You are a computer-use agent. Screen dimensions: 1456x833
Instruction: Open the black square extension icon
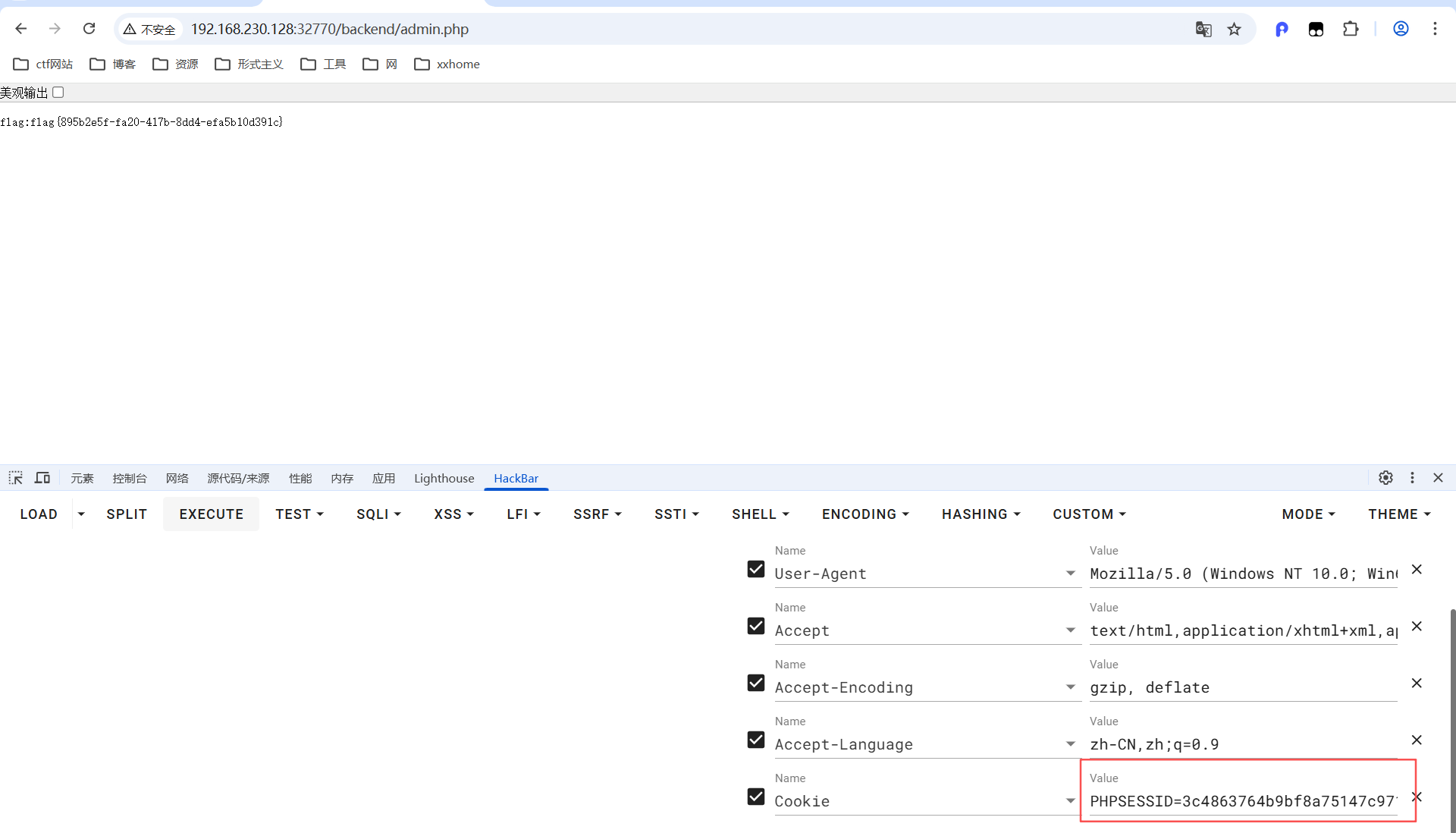click(1316, 29)
